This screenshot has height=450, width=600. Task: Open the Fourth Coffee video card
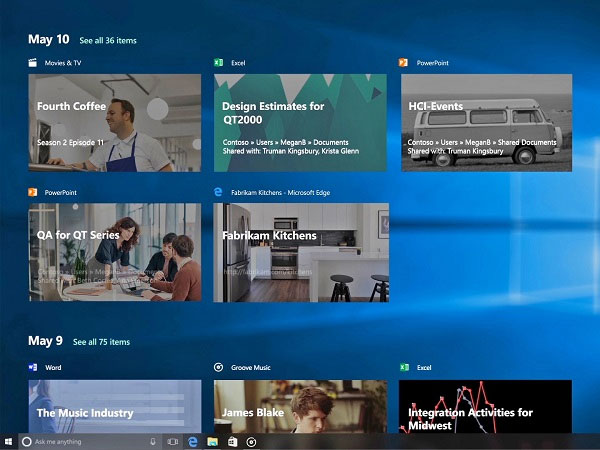115,123
